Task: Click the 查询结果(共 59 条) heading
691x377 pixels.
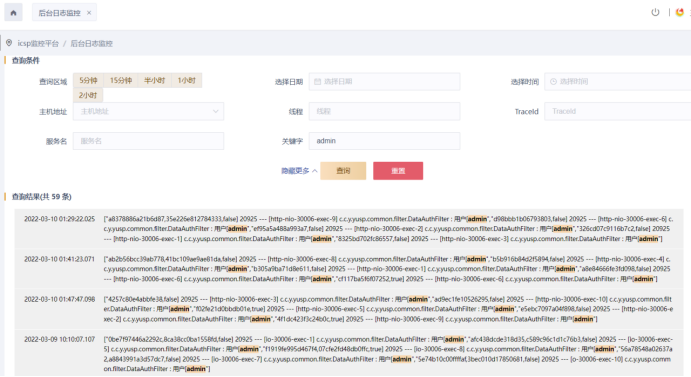Action: point(41,197)
